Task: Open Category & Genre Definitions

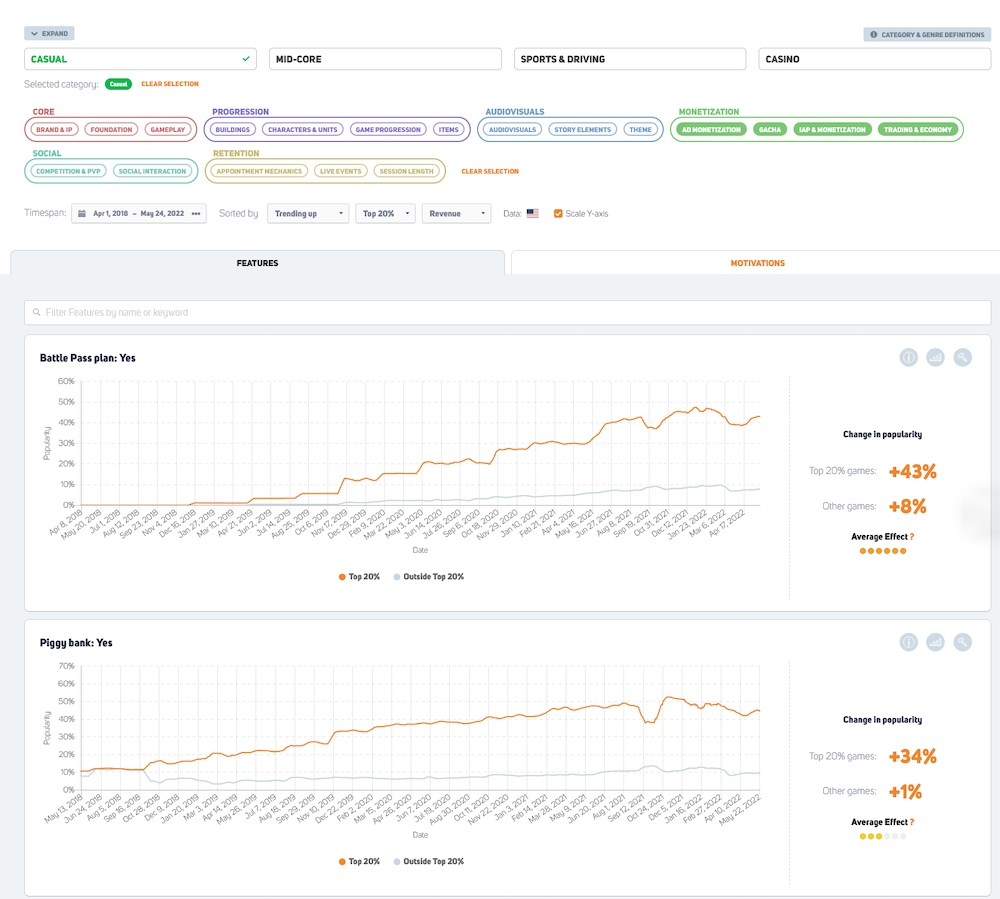Action: coord(927,34)
